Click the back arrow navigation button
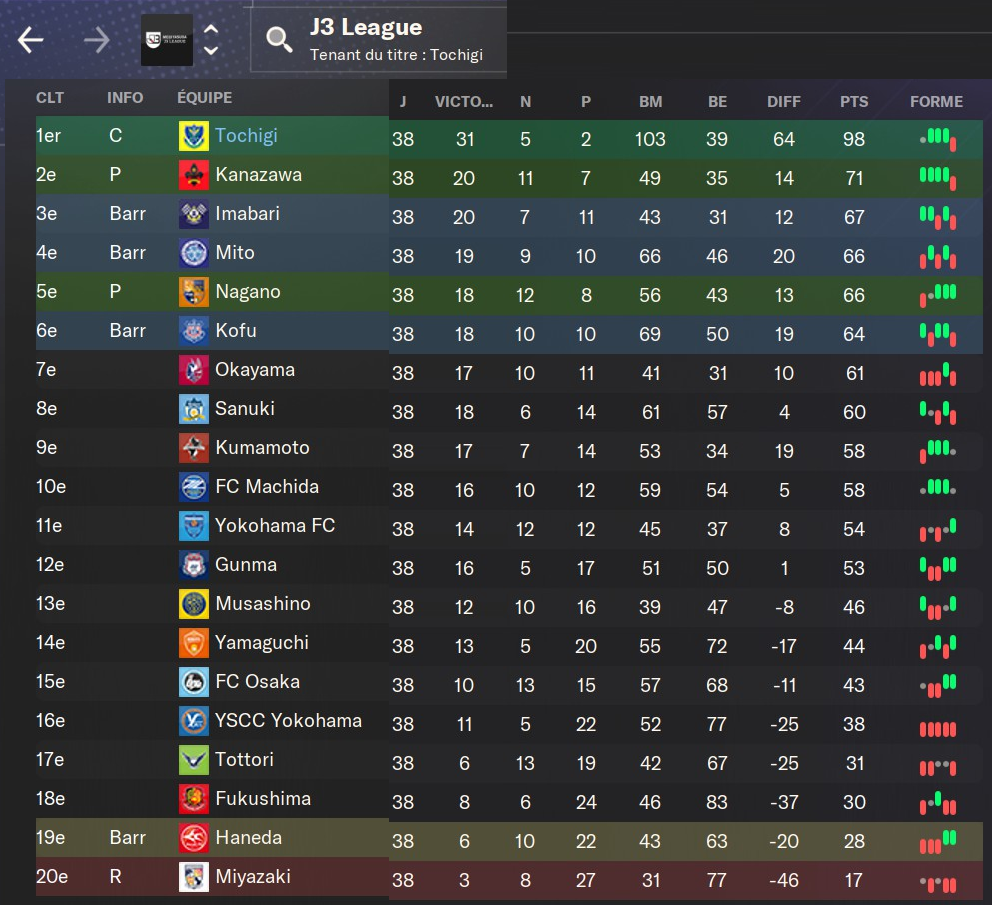Screen dimensions: 992x905 click(x=31, y=40)
